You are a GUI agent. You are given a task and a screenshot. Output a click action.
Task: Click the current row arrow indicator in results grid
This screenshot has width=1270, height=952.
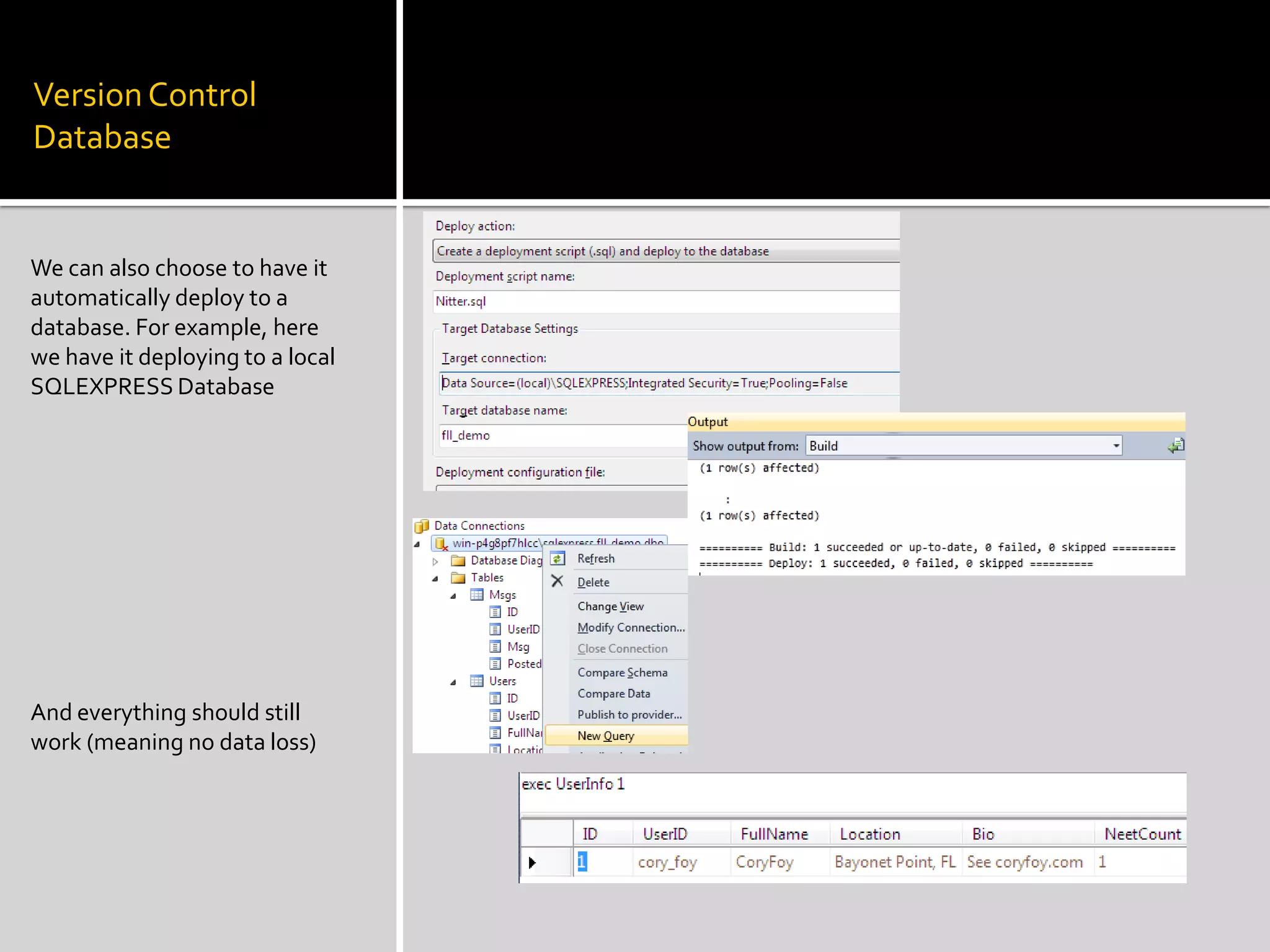click(x=532, y=863)
